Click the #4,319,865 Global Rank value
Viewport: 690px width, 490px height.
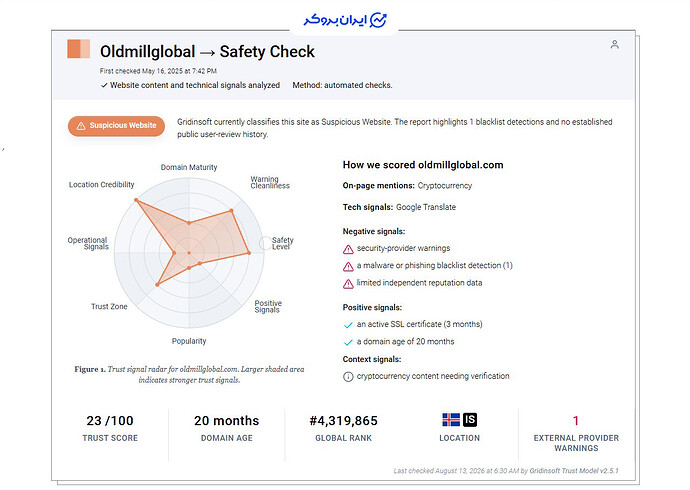coord(343,421)
